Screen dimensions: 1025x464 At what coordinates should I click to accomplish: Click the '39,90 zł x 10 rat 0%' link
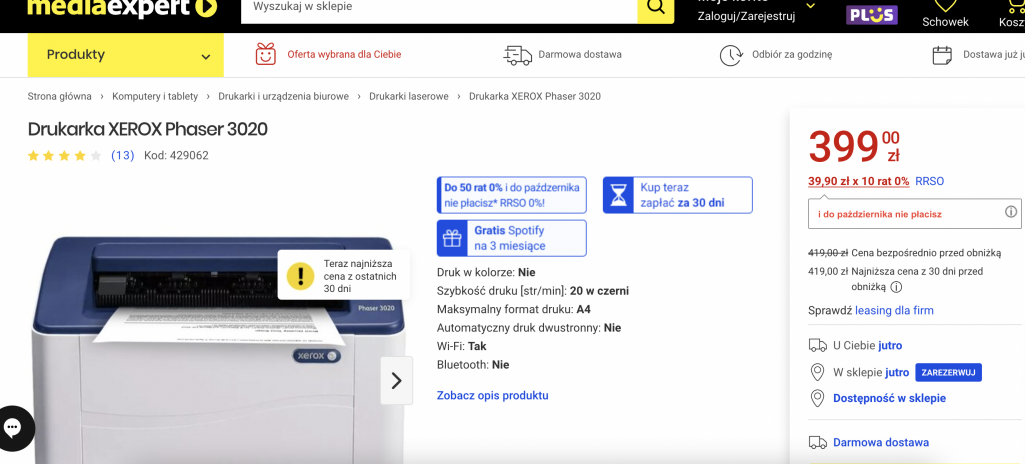[x=858, y=181]
